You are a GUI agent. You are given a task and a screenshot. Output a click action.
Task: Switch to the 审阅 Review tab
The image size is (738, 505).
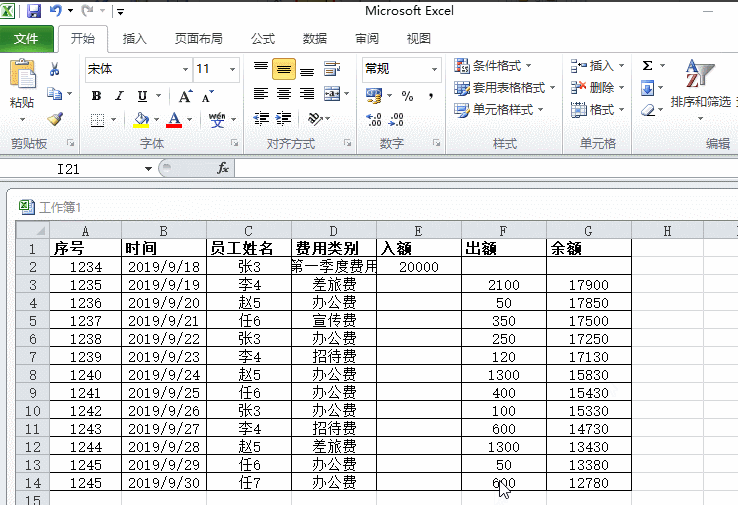pos(367,39)
